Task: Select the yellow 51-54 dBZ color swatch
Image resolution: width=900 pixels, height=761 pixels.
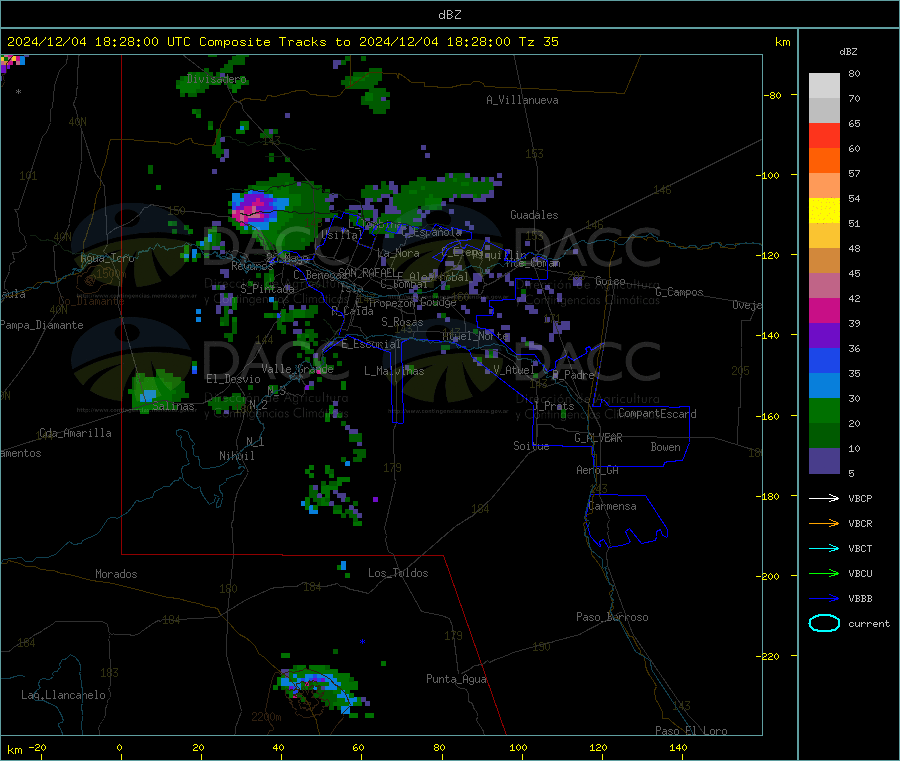Action: pyautogui.click(x=824, y=211)
